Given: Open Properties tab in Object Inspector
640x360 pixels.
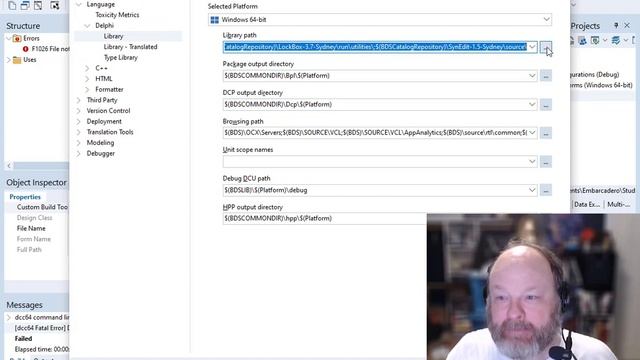Looking at the screenshot, I should point(25,197).
